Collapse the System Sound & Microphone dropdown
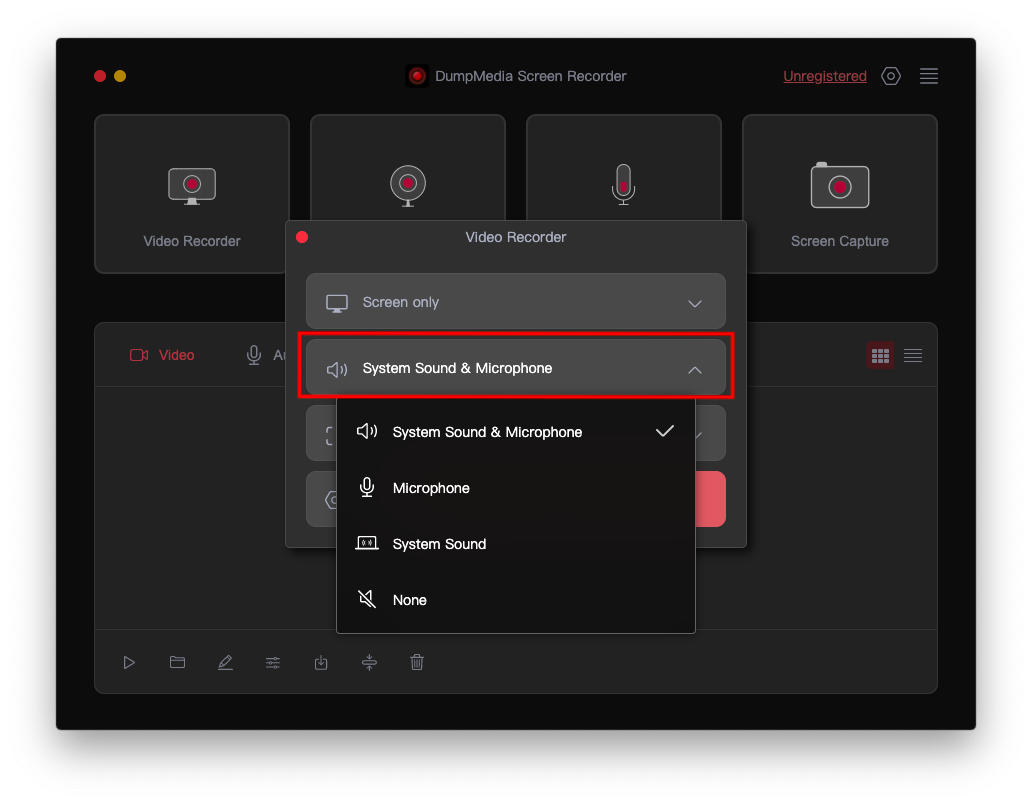1032x804 pixels. pos(515,368)
